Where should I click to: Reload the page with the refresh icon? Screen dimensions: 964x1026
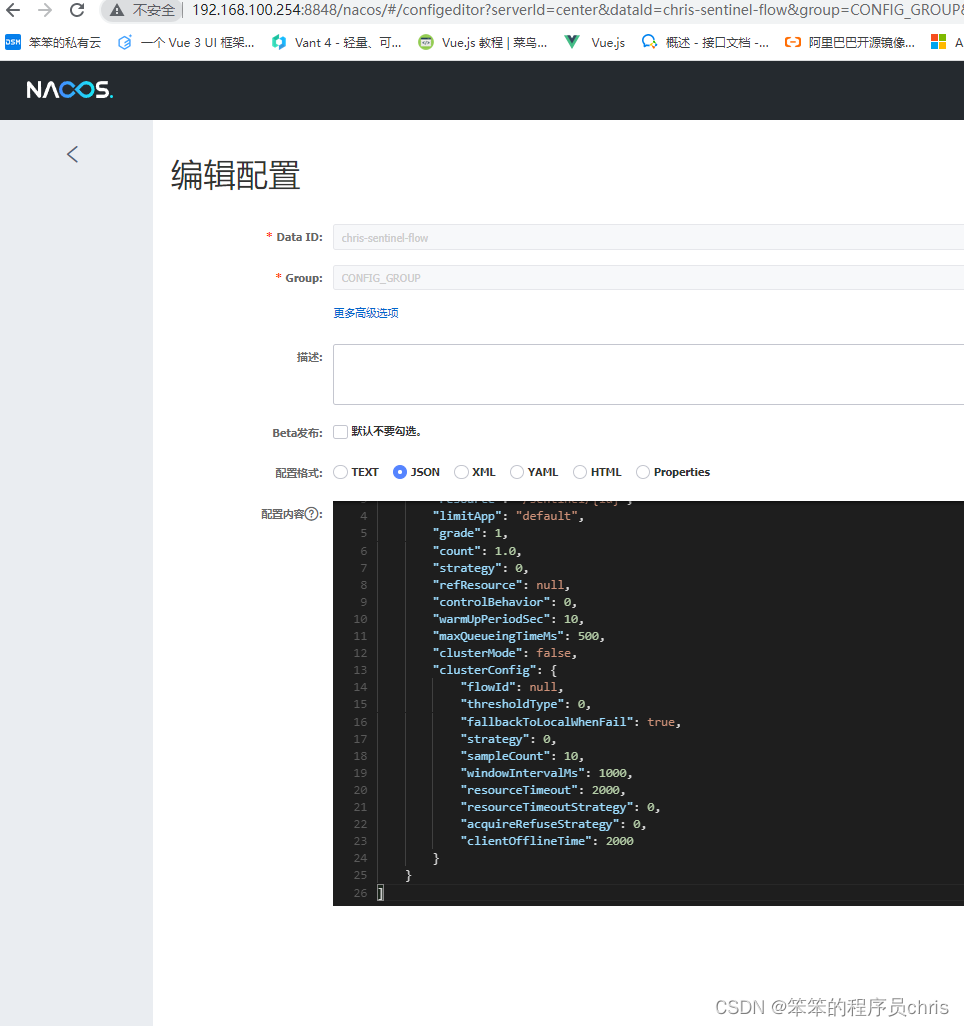[77, 10]
